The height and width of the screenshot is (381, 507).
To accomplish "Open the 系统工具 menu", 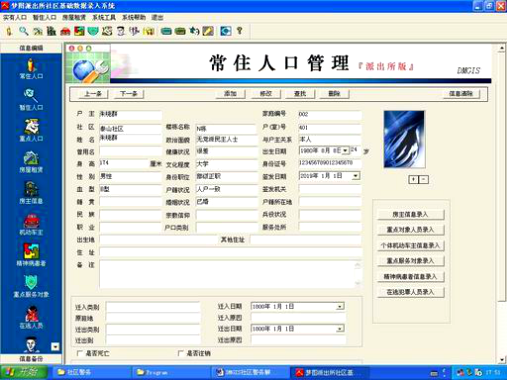I will 104,17.
